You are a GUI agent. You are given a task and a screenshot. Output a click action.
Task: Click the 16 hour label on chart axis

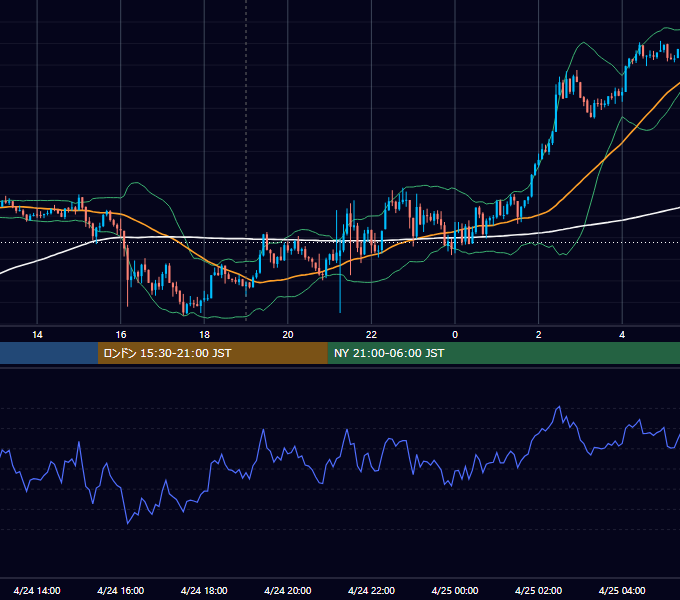click(121, 335)
